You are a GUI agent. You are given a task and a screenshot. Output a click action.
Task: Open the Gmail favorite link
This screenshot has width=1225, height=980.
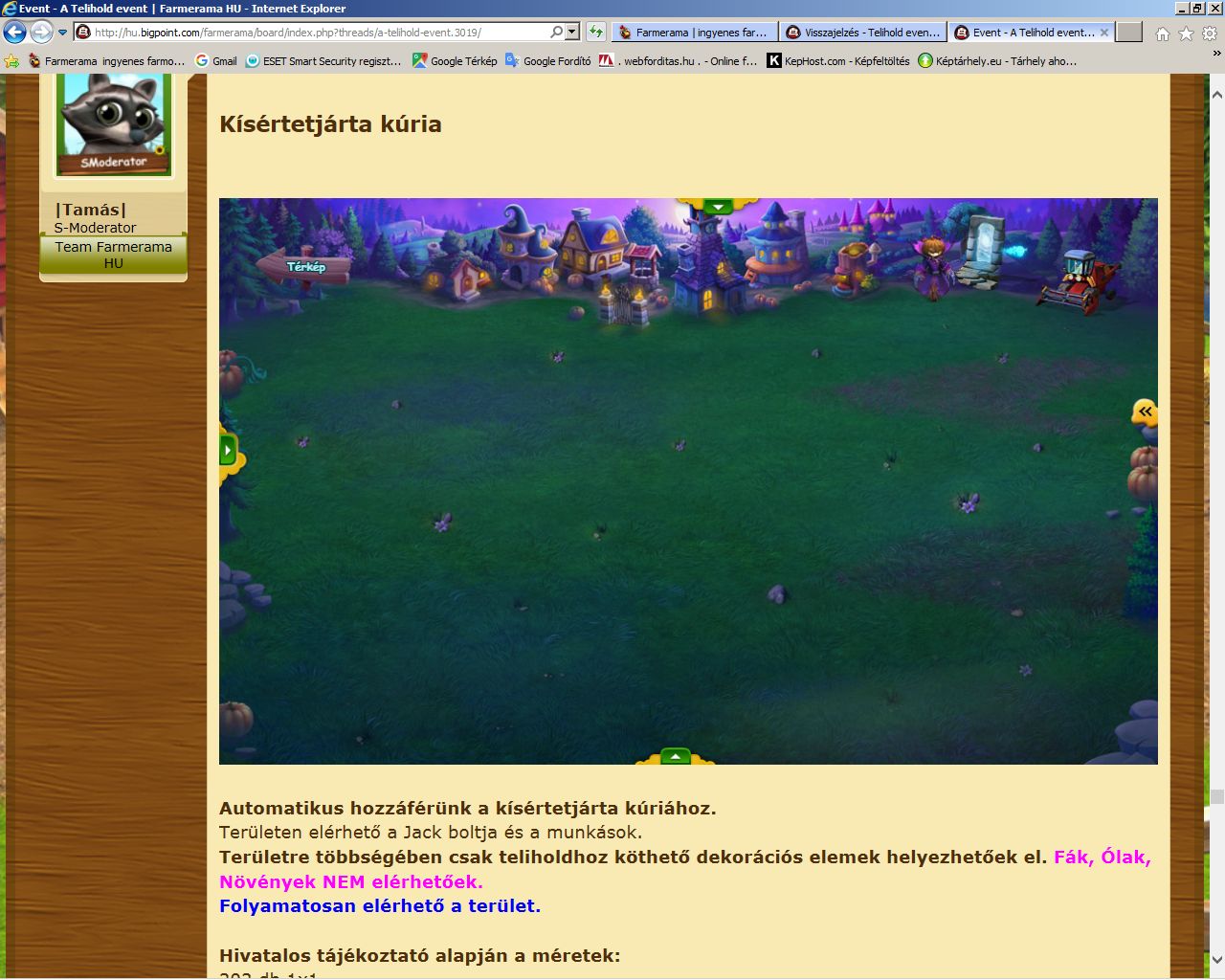pos(215,60)
